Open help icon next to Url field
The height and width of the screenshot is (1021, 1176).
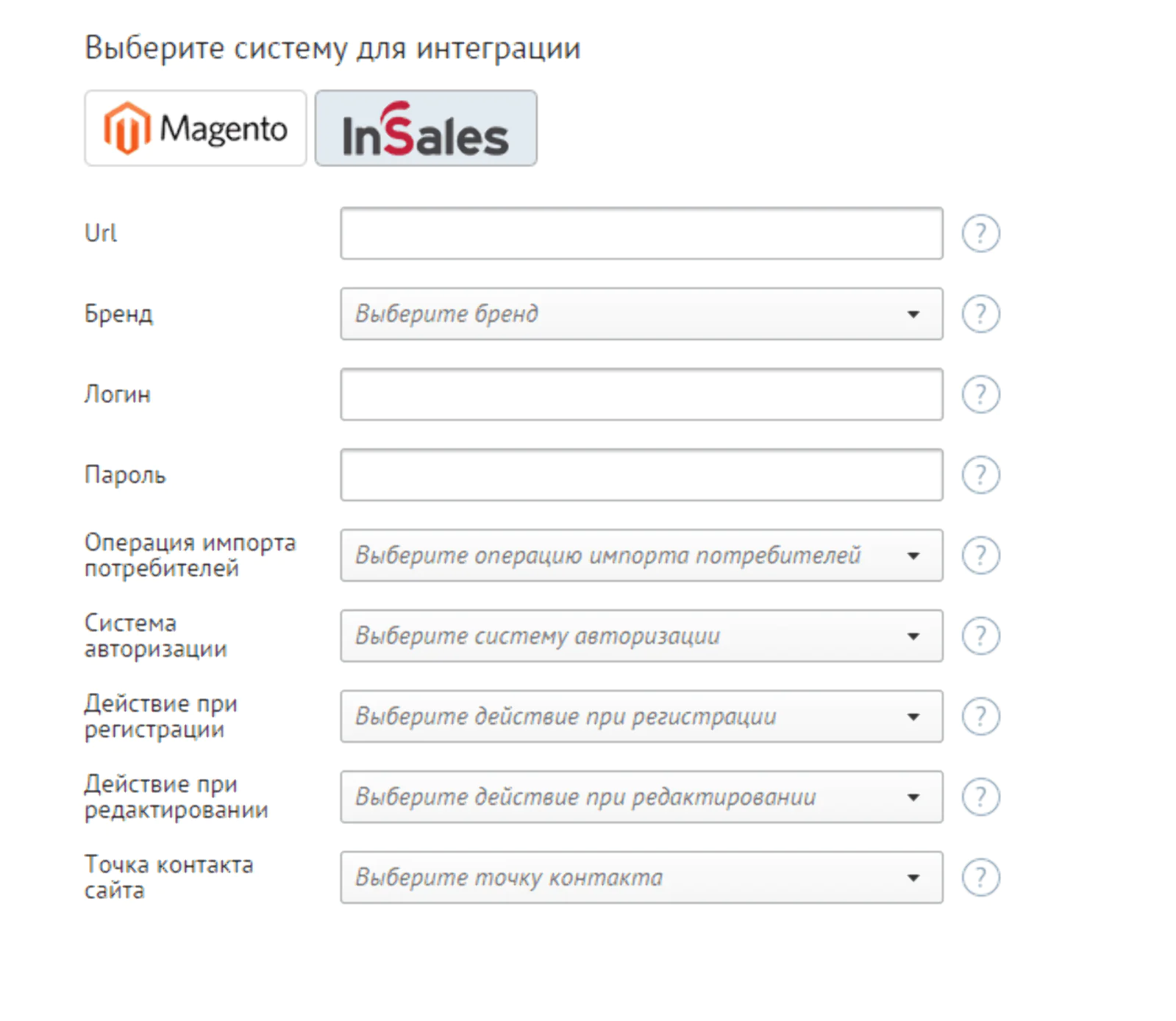click(x=980, y=234)
